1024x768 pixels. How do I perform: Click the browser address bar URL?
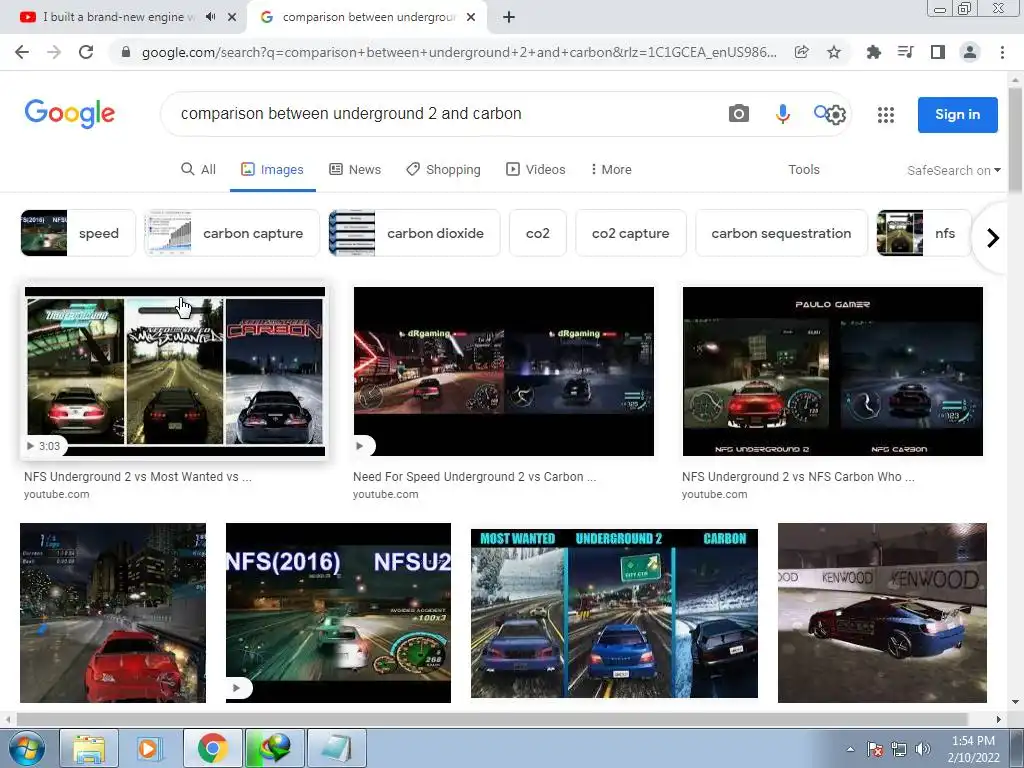[459, 52]
